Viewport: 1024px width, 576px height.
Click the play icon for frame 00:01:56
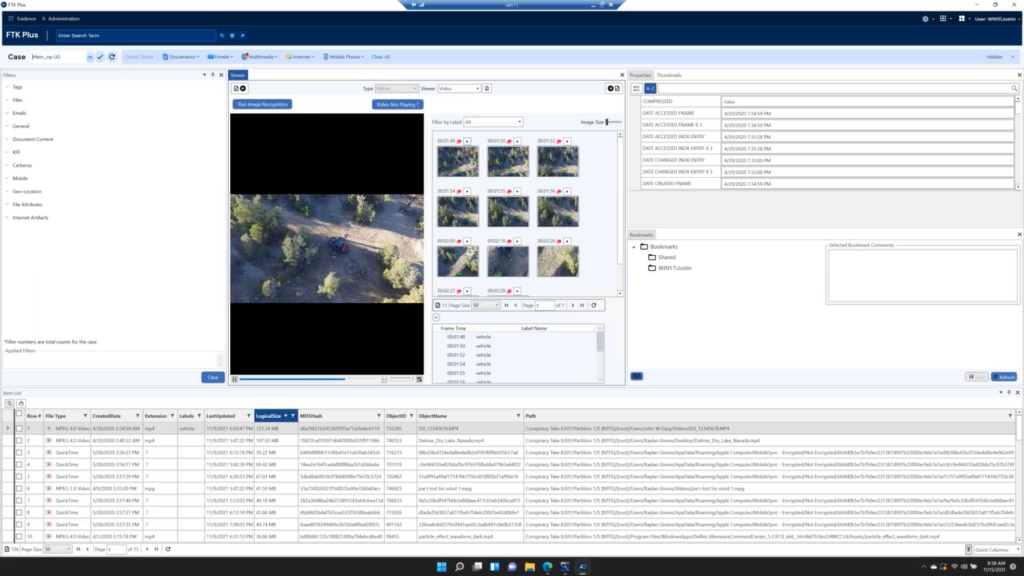[567, 191]
